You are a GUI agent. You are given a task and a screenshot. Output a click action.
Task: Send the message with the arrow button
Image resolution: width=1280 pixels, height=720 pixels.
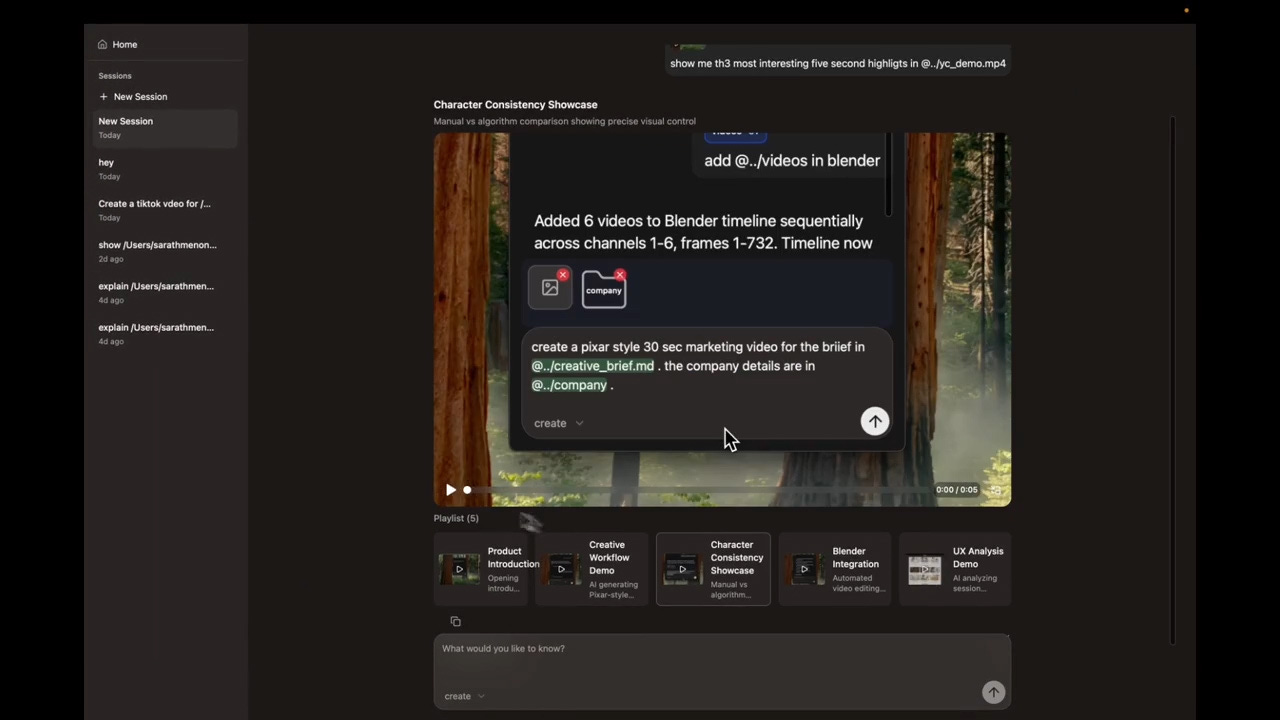point(993,692)
